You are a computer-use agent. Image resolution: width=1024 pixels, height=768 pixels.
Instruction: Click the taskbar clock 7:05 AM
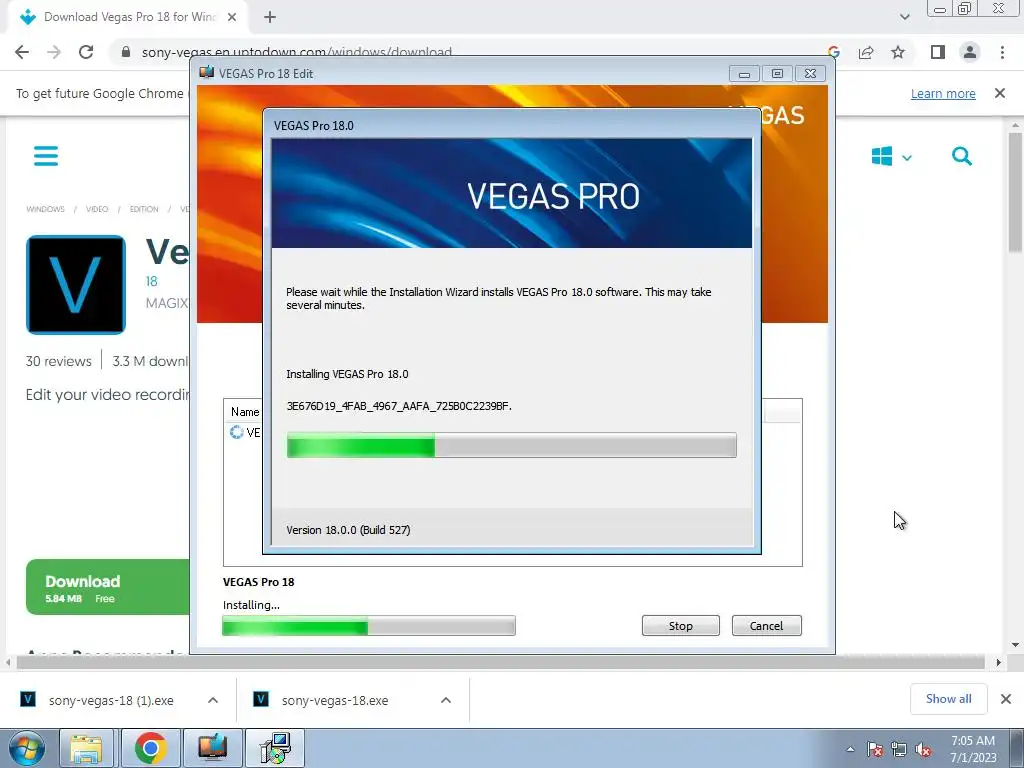coord(973,741)
